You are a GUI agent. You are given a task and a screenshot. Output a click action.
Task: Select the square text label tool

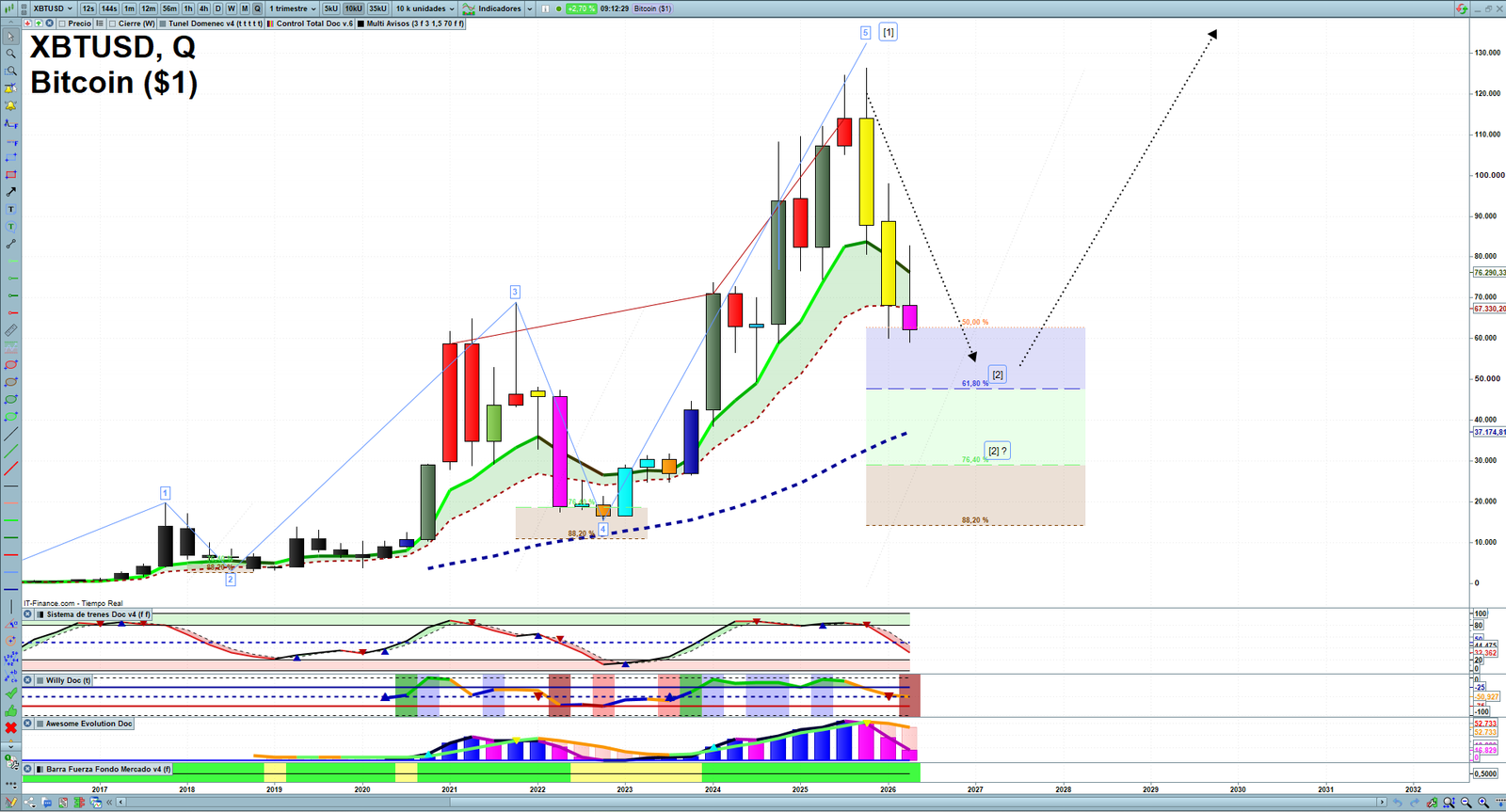tap(10, 209)
